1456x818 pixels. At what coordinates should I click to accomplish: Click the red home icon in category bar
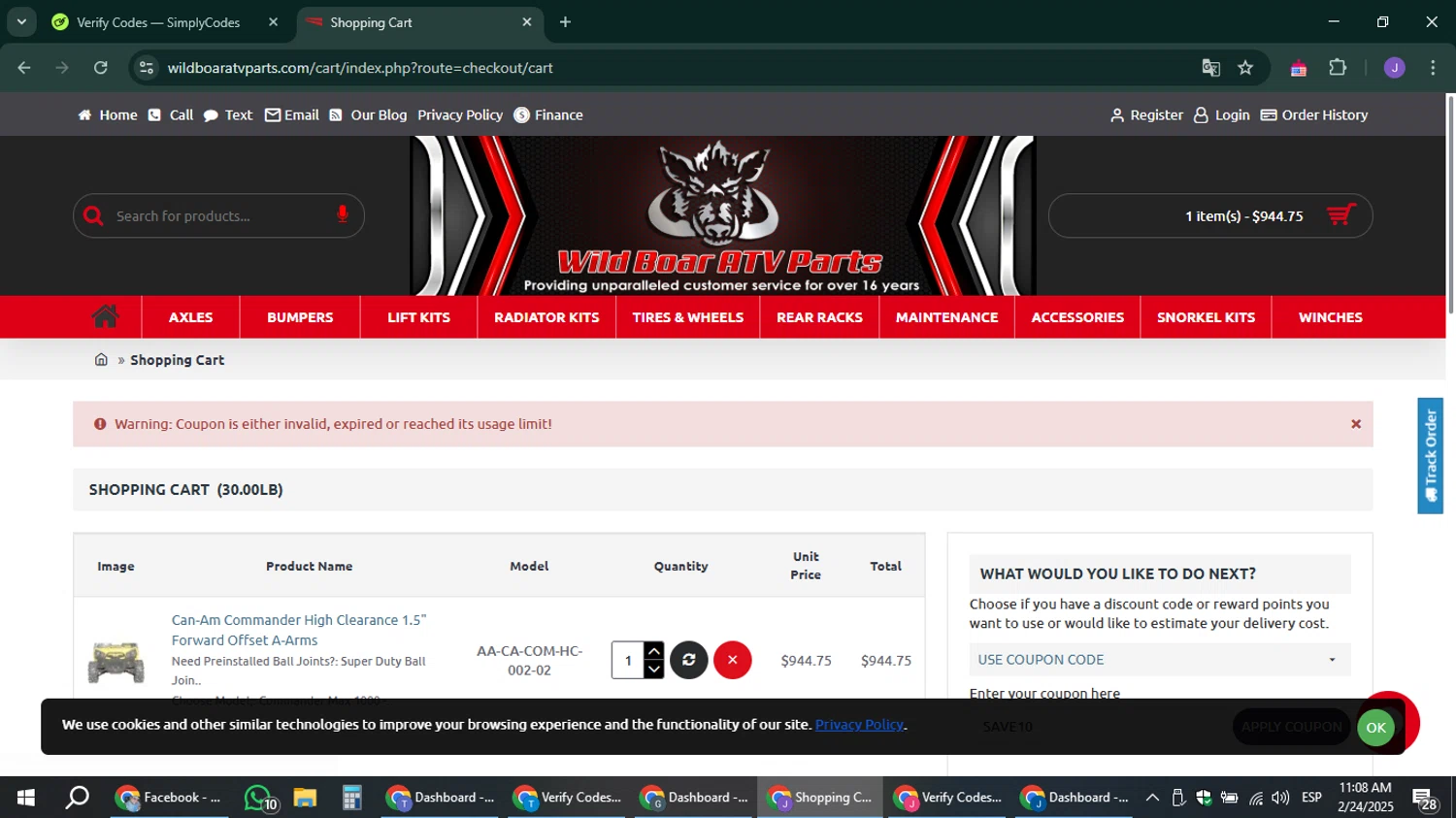106,316
